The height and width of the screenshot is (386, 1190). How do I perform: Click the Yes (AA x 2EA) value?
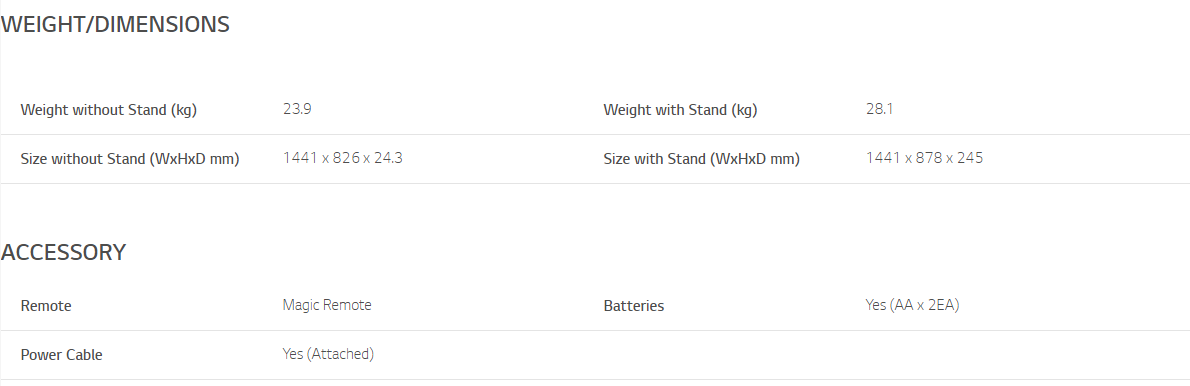click(x=912, y=305)
